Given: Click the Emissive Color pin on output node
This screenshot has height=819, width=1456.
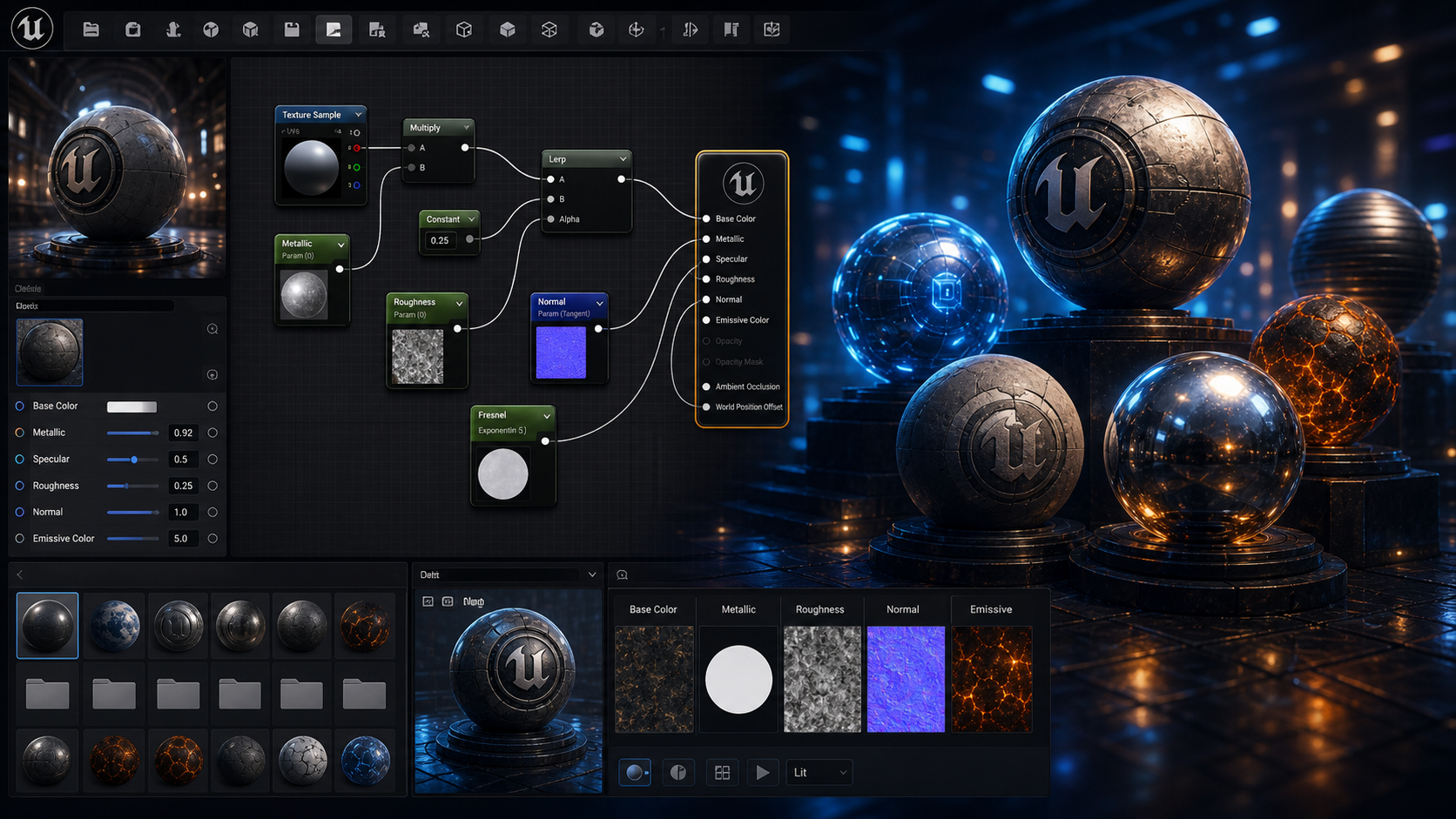Looking at the screenshot, I should 706,320.
